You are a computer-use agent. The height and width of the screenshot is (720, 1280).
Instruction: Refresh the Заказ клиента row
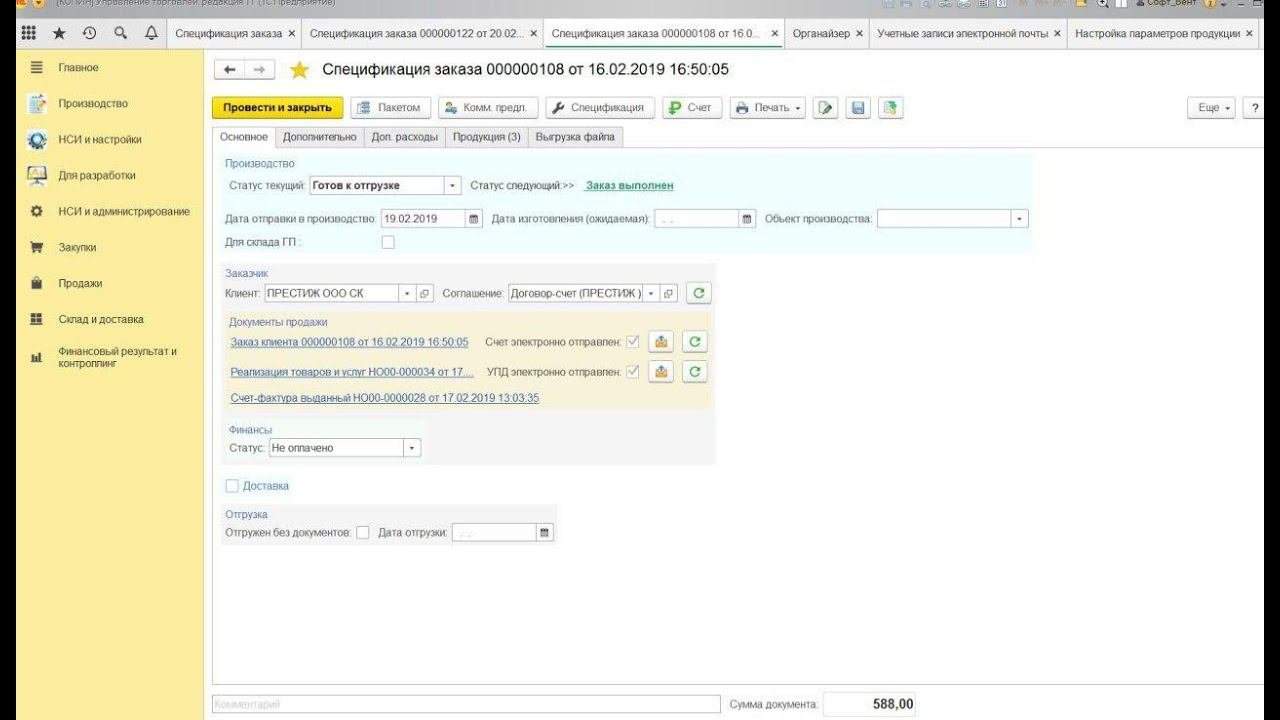pyautogui.click(x=695, y=342)
